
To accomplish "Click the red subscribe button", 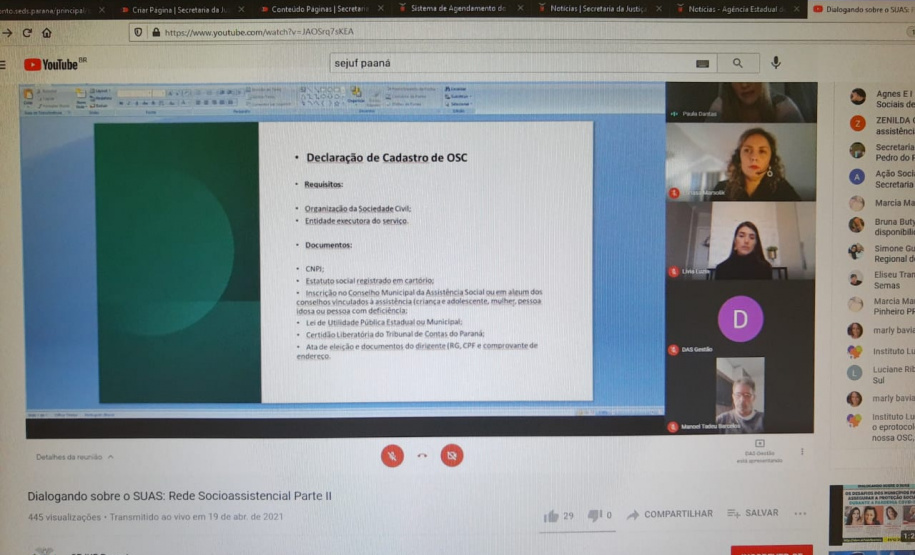I will (771, 550).
